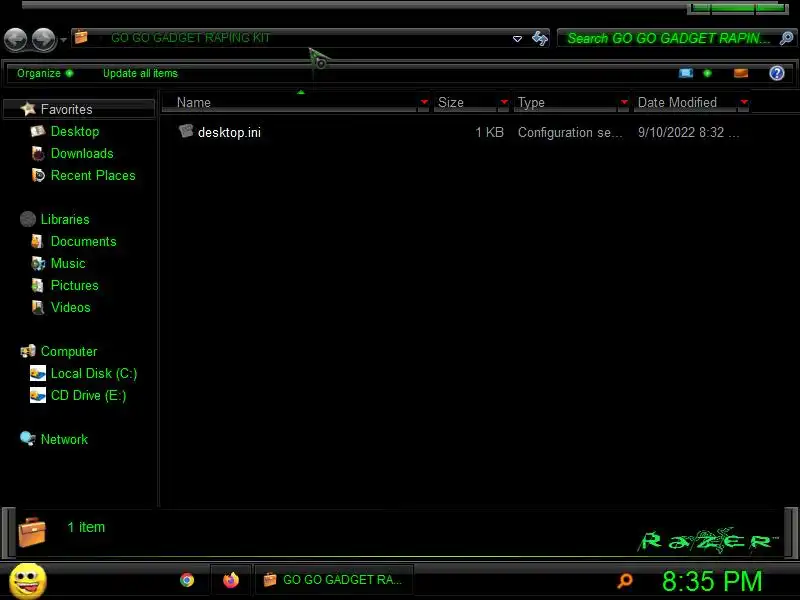Click the refresh icon beside address bar
This screenshot has width=800, height=600.
[x=540, y=38]
